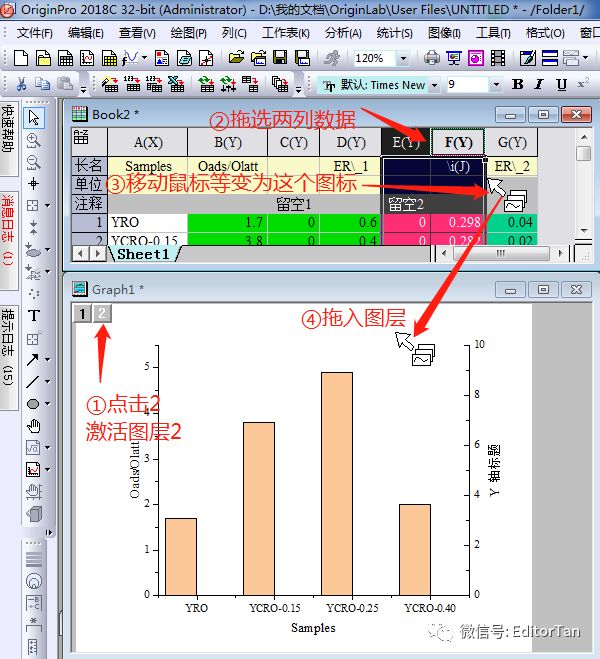600x659 pixels.
Task: Select column header B(Y) in Book2
Action: coord(228,142)
